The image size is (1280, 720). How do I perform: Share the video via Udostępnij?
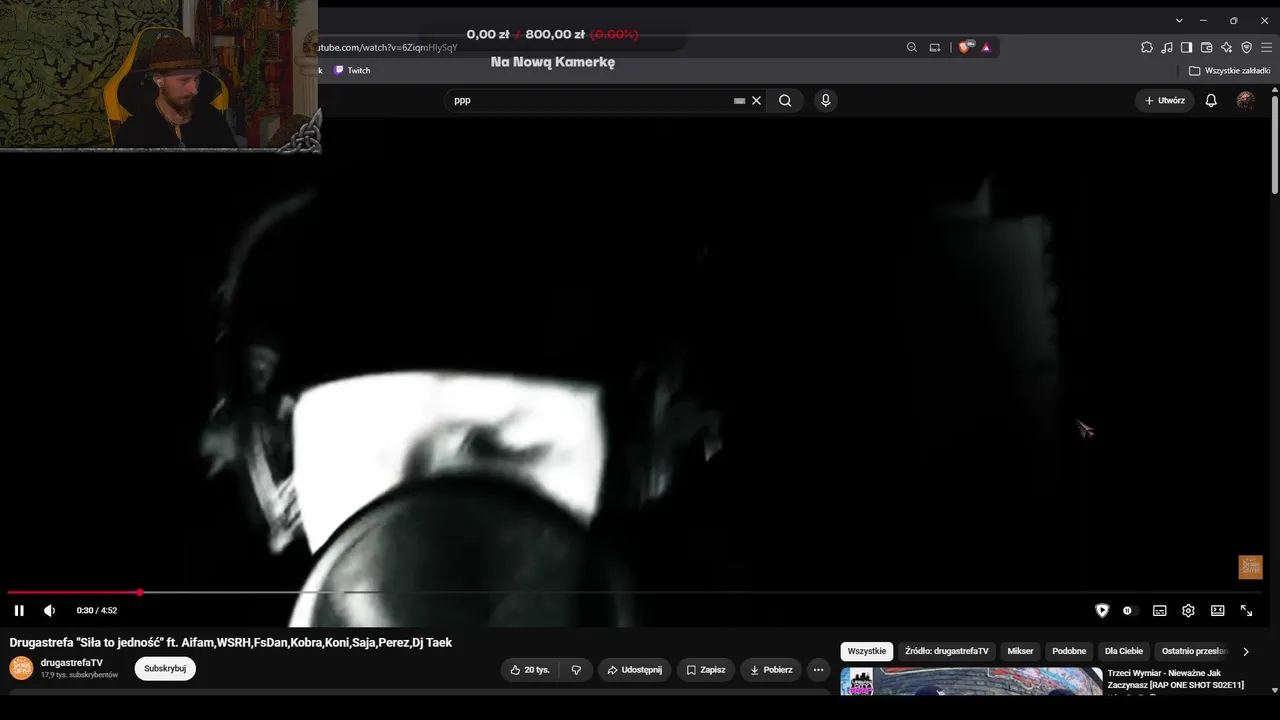coord(634,669)
